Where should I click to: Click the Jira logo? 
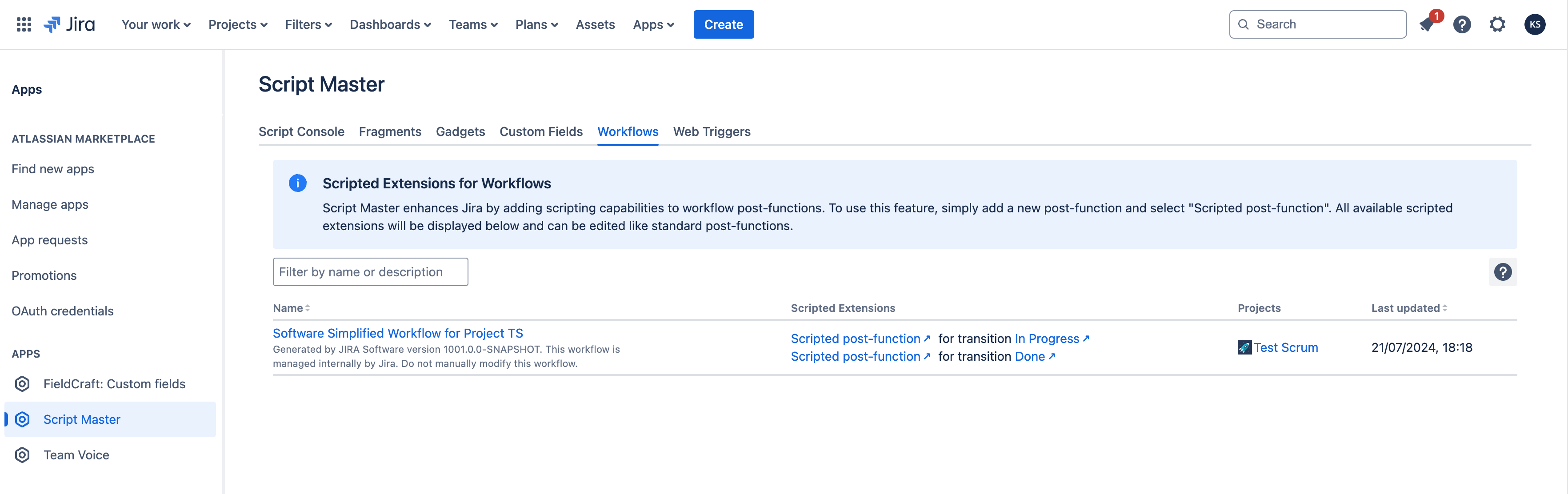69,24
